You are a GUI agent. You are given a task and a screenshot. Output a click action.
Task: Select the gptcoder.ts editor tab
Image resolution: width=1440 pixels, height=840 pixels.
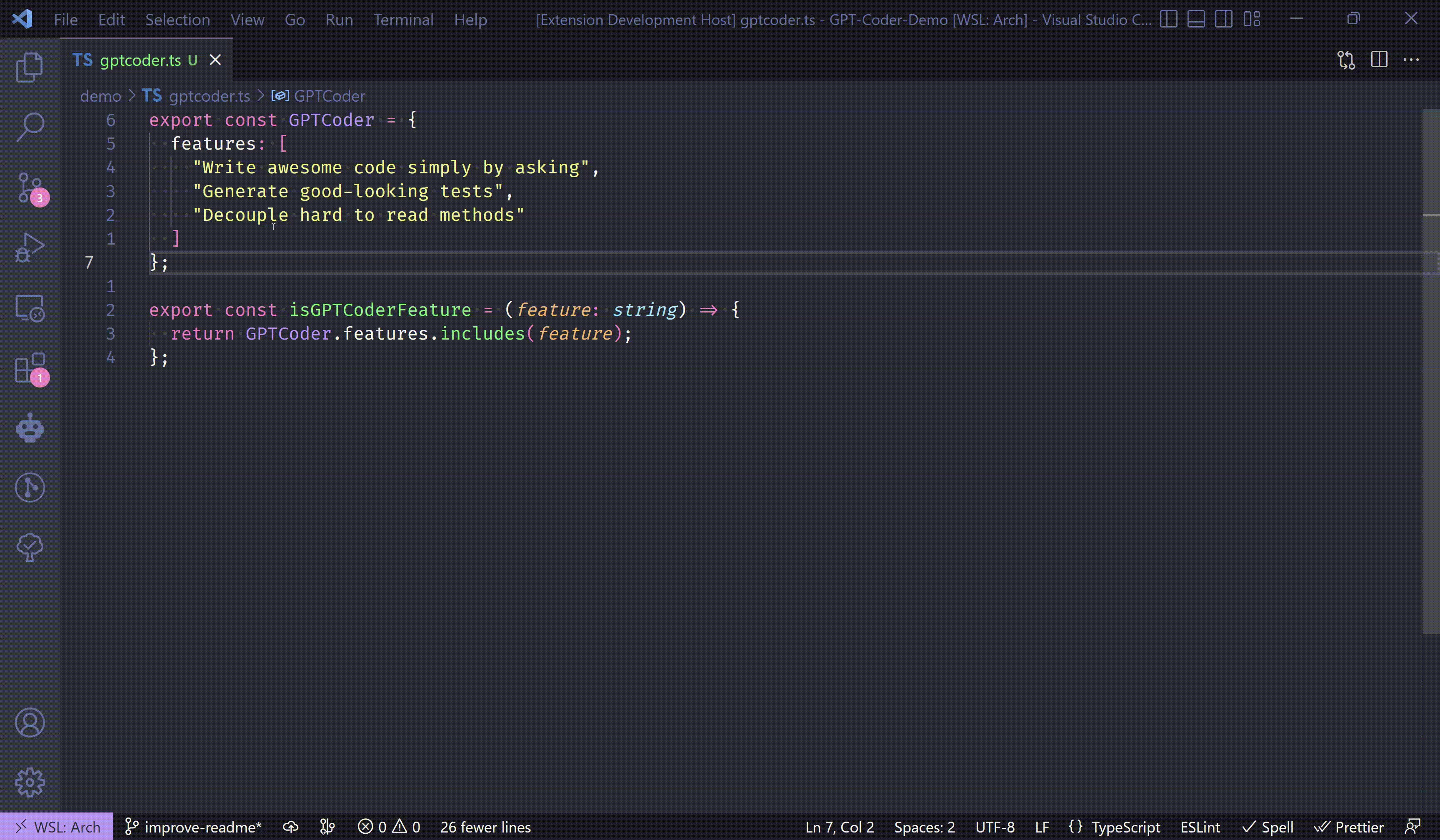[140, 60]
